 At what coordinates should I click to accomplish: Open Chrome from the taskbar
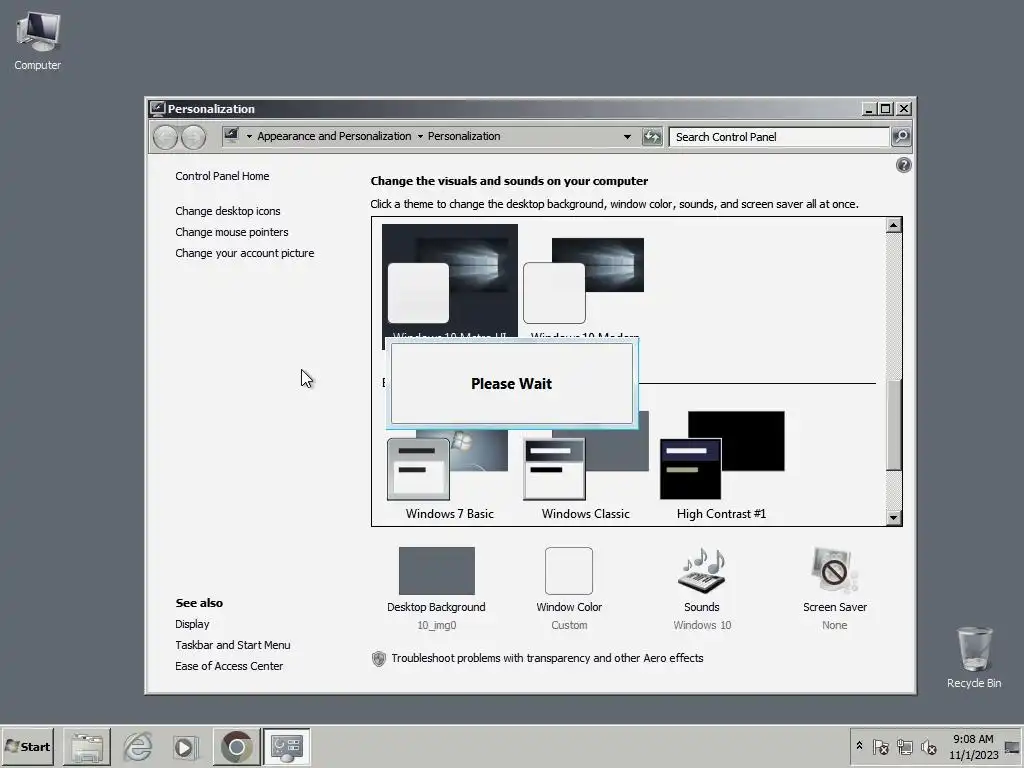[x=236, y=746]
